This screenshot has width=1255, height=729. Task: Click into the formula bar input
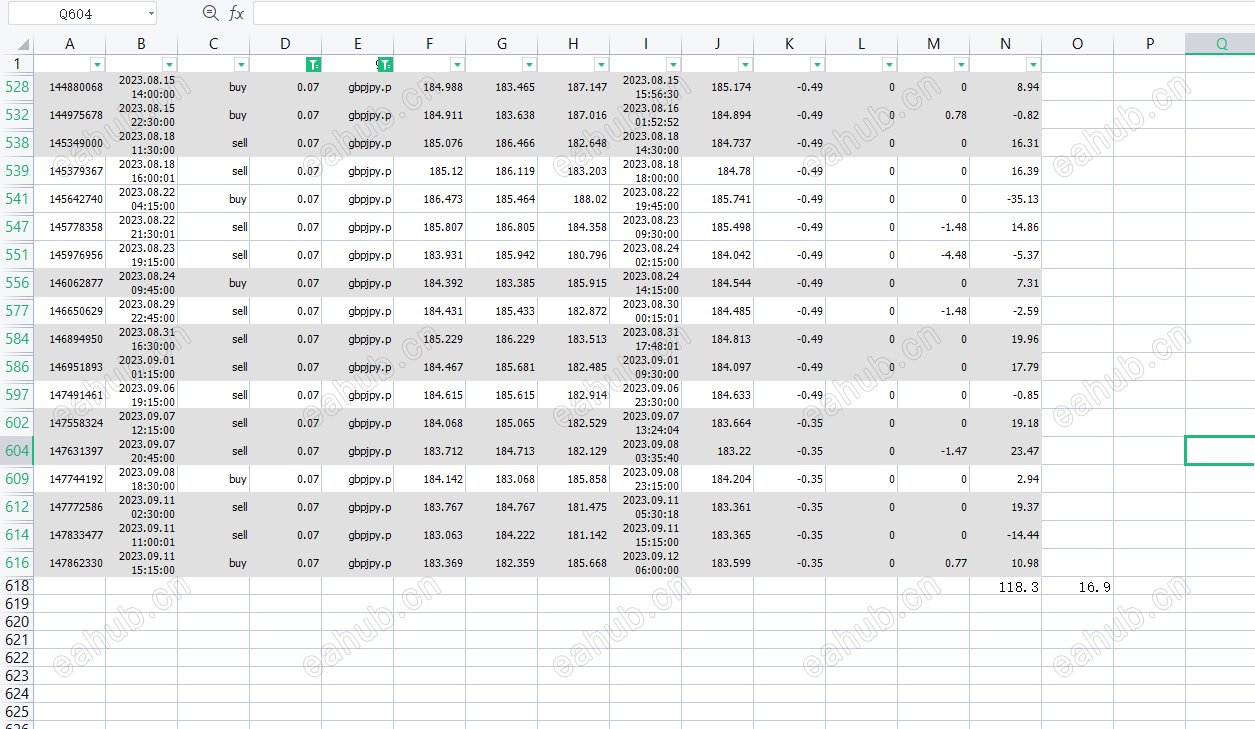[753, 13]
